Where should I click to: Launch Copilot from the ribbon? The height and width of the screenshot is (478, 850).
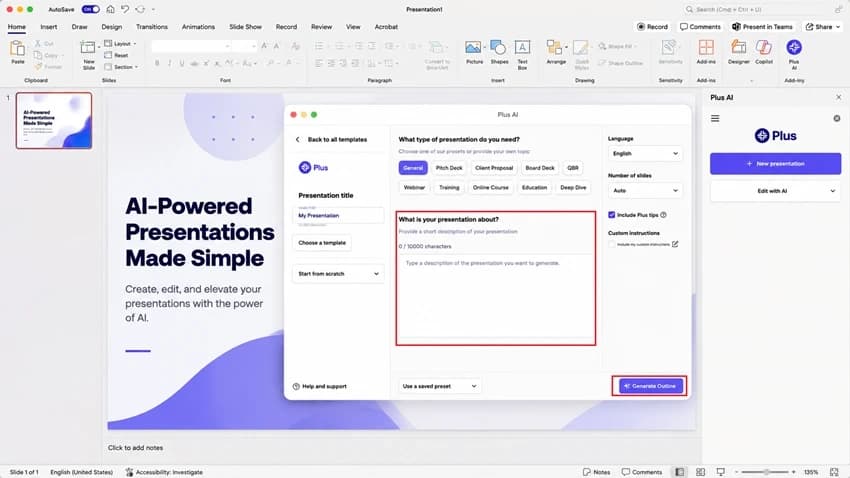(764, 48)
